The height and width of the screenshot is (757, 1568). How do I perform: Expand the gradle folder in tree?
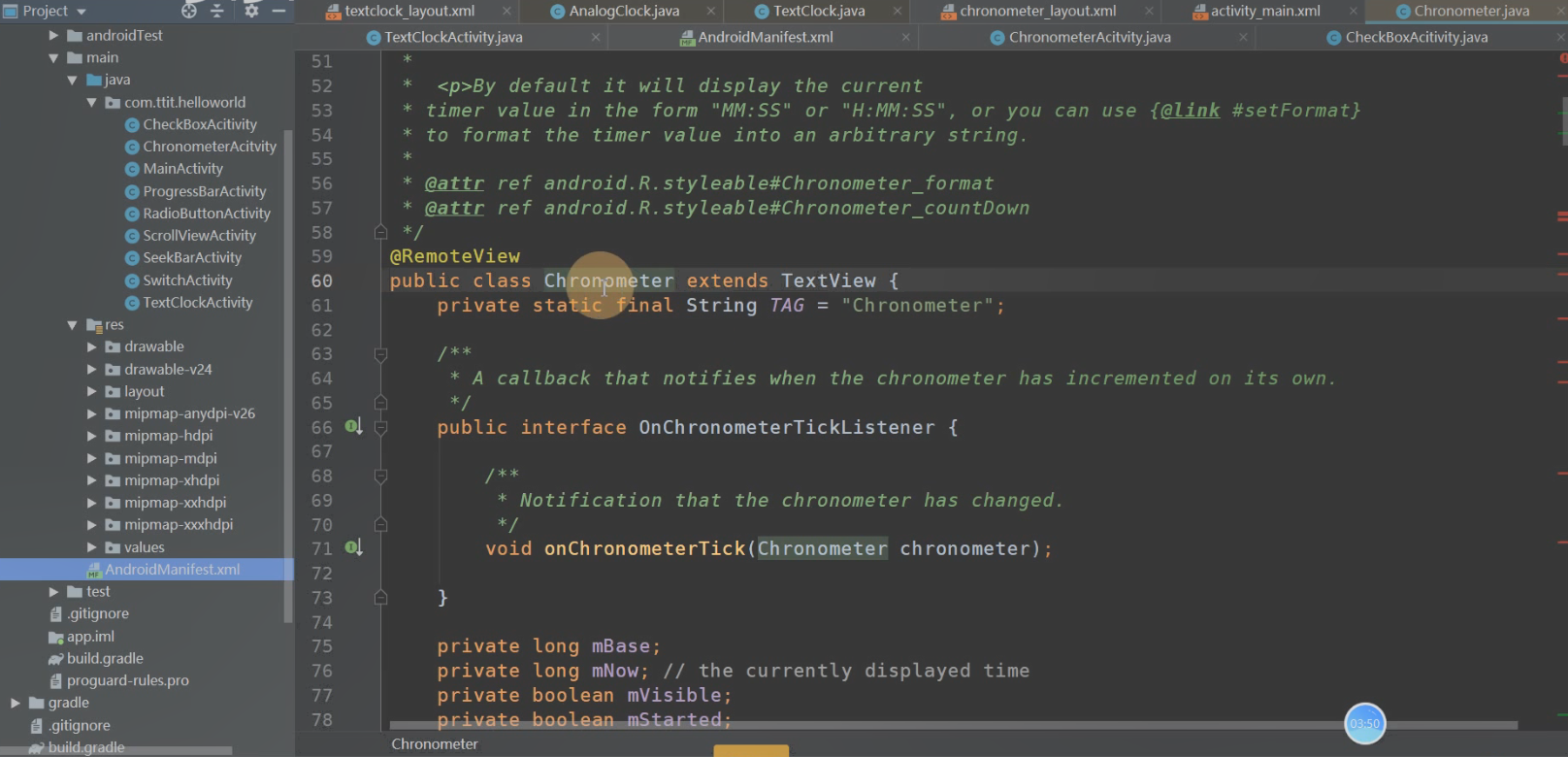coord(15,703)
